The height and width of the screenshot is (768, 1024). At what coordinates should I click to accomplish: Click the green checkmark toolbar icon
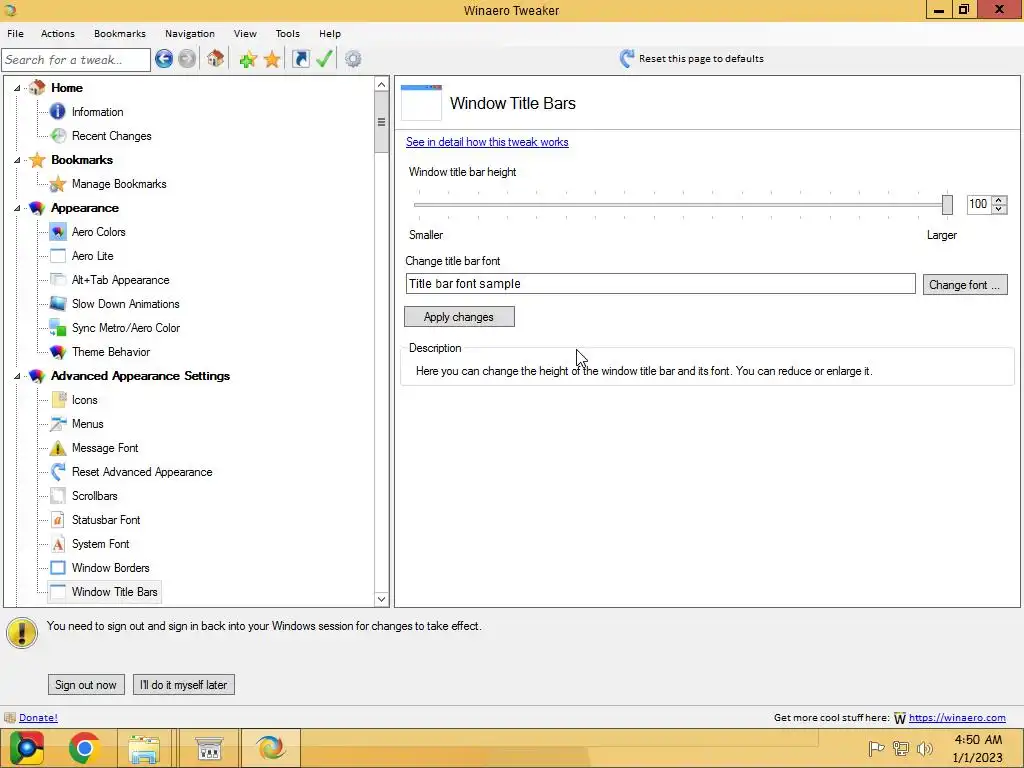(324, 59)
